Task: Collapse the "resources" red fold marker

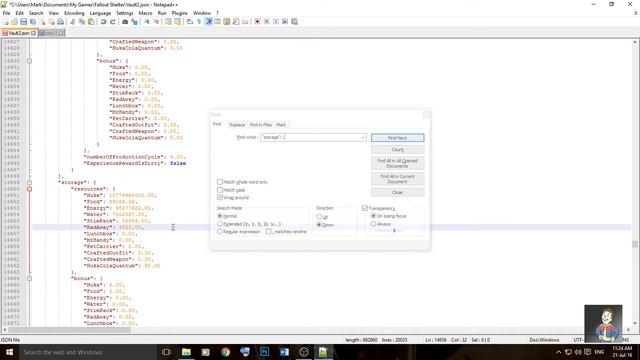Action: click(29, 189)
